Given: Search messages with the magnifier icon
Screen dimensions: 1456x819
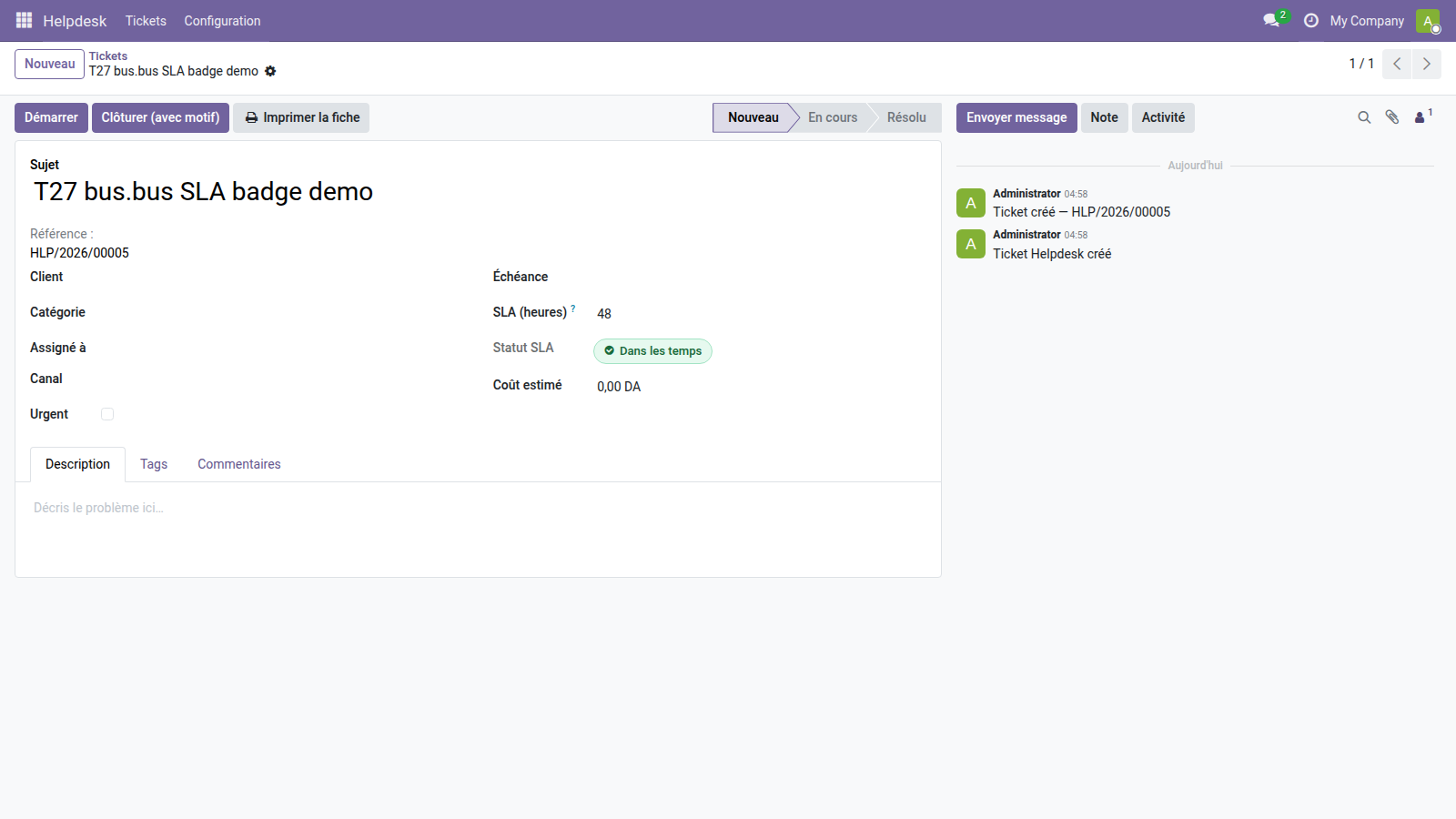Looking at the screenshot, I should coord(1363,116).
